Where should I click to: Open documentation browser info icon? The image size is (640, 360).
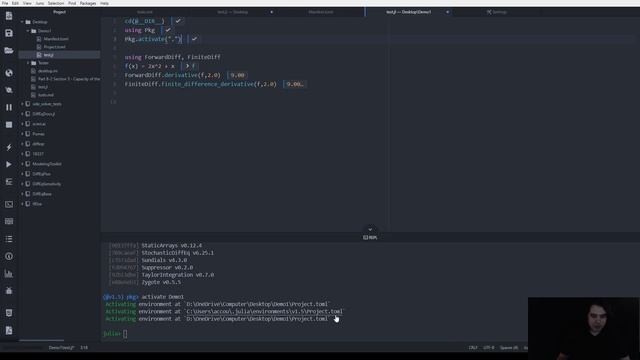9,256
